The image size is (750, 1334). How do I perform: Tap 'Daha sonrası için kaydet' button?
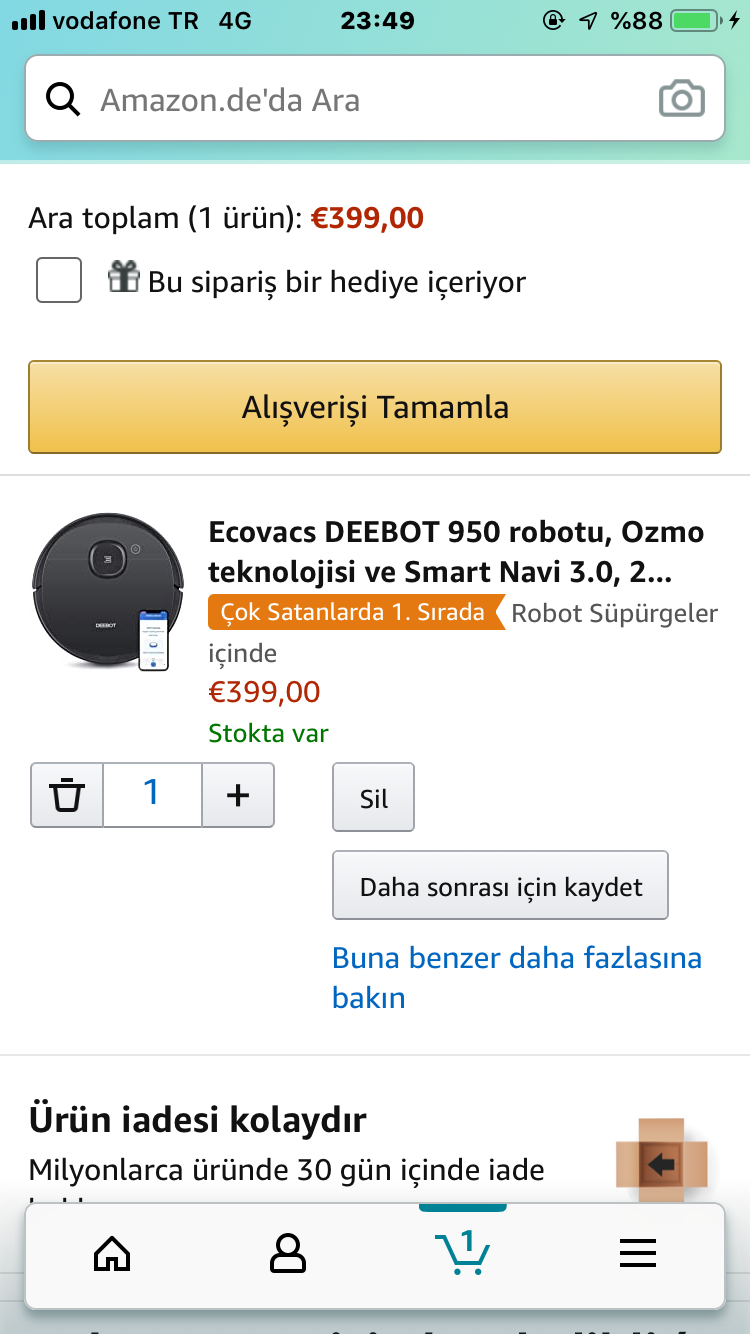click(501, 886)
